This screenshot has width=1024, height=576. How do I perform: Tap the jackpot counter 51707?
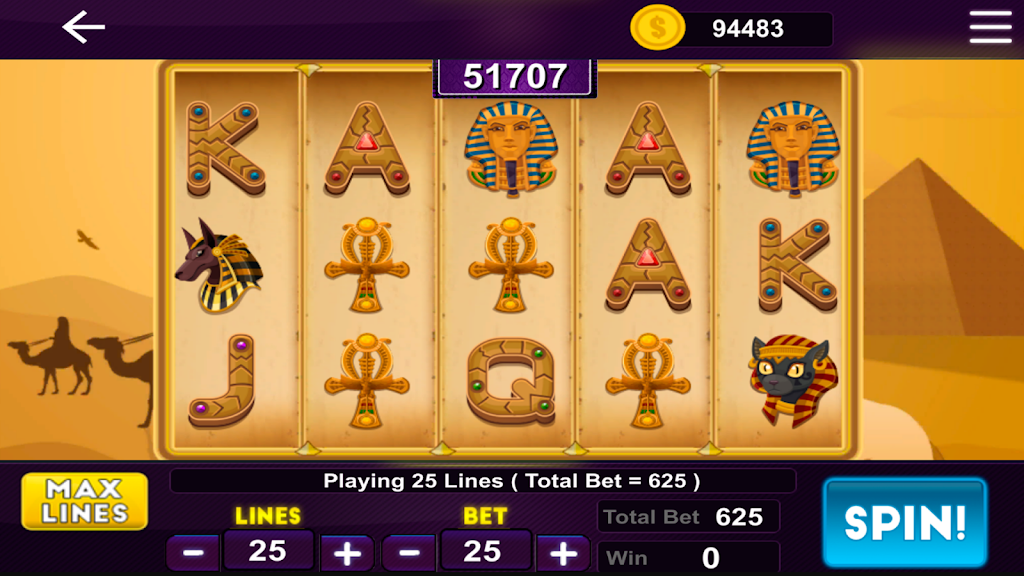[515, 76]
